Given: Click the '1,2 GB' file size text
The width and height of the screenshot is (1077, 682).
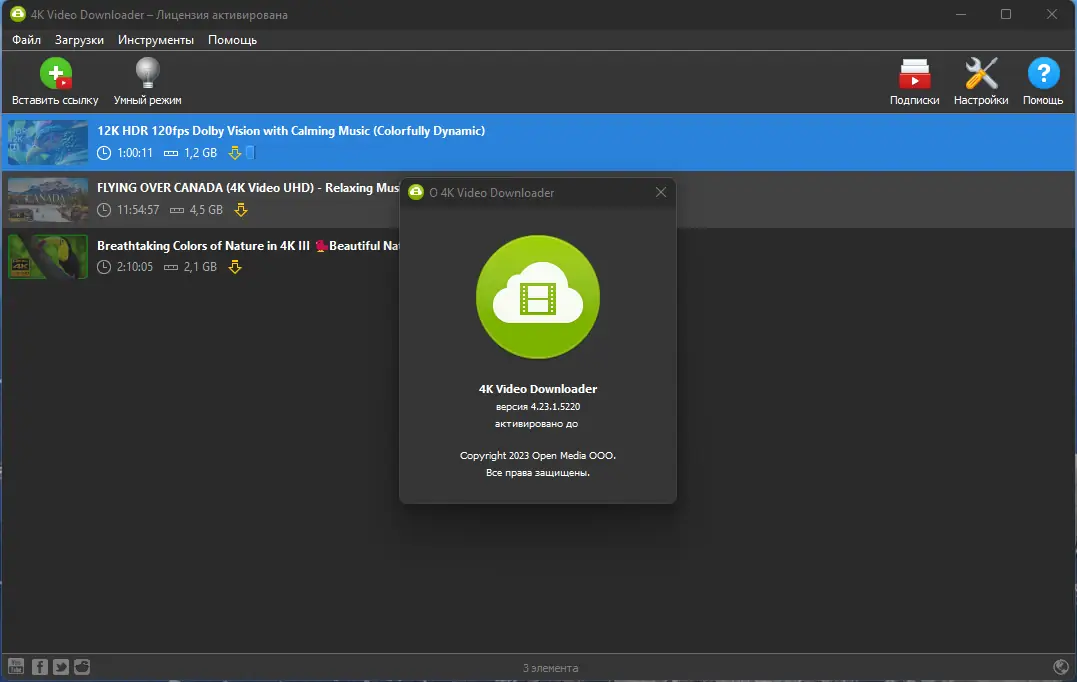Looking at the screenshot, I should (201, 152).
